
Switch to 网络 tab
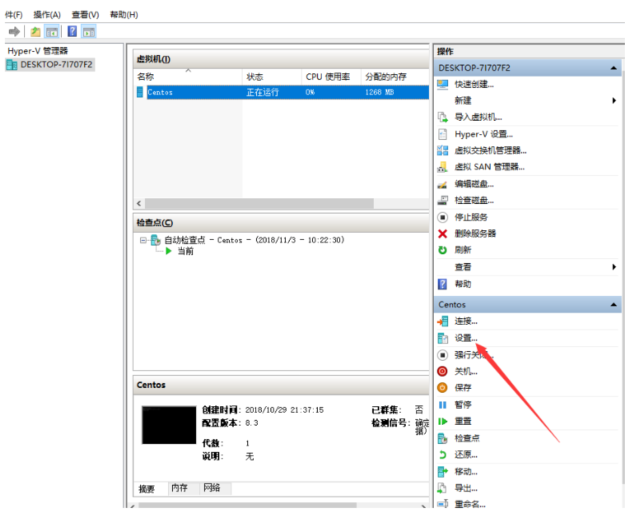(x=212, y=488)
